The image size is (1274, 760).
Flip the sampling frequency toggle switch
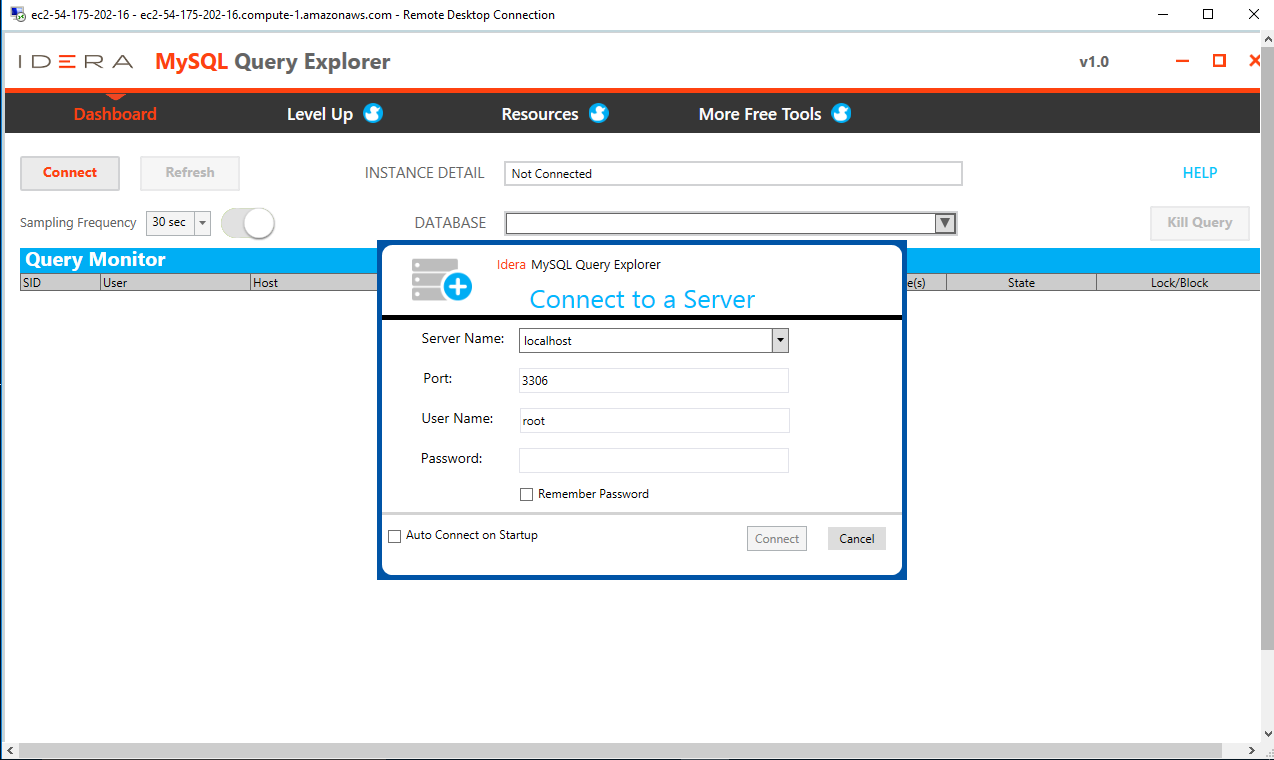click(247, 222)
